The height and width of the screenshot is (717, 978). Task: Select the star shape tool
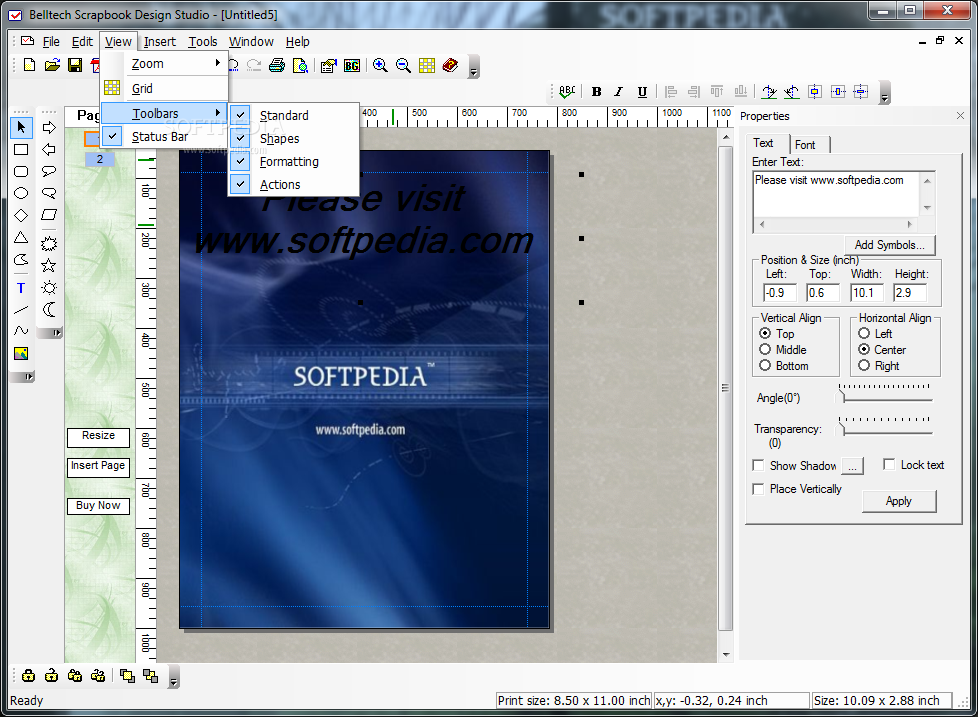click(49, 266)
